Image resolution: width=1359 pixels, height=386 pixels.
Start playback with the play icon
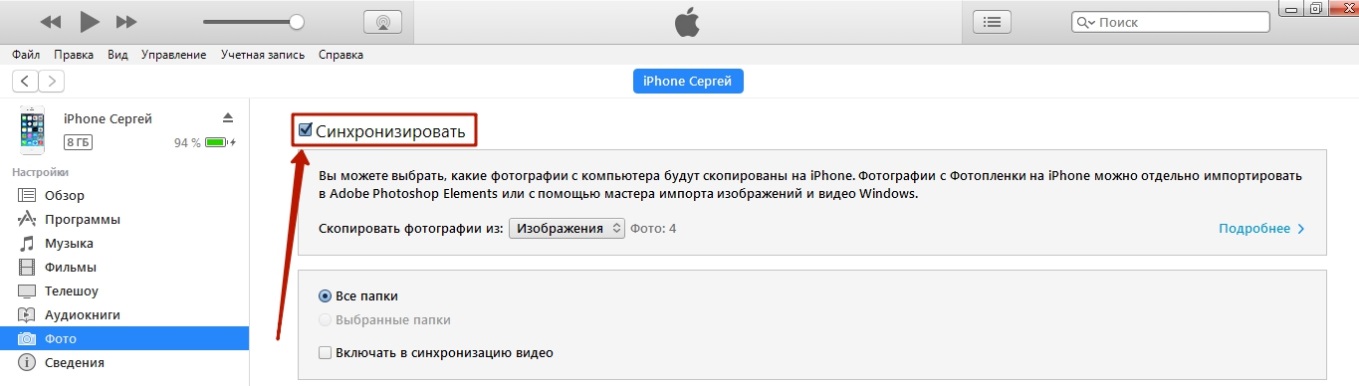[89, 21]
